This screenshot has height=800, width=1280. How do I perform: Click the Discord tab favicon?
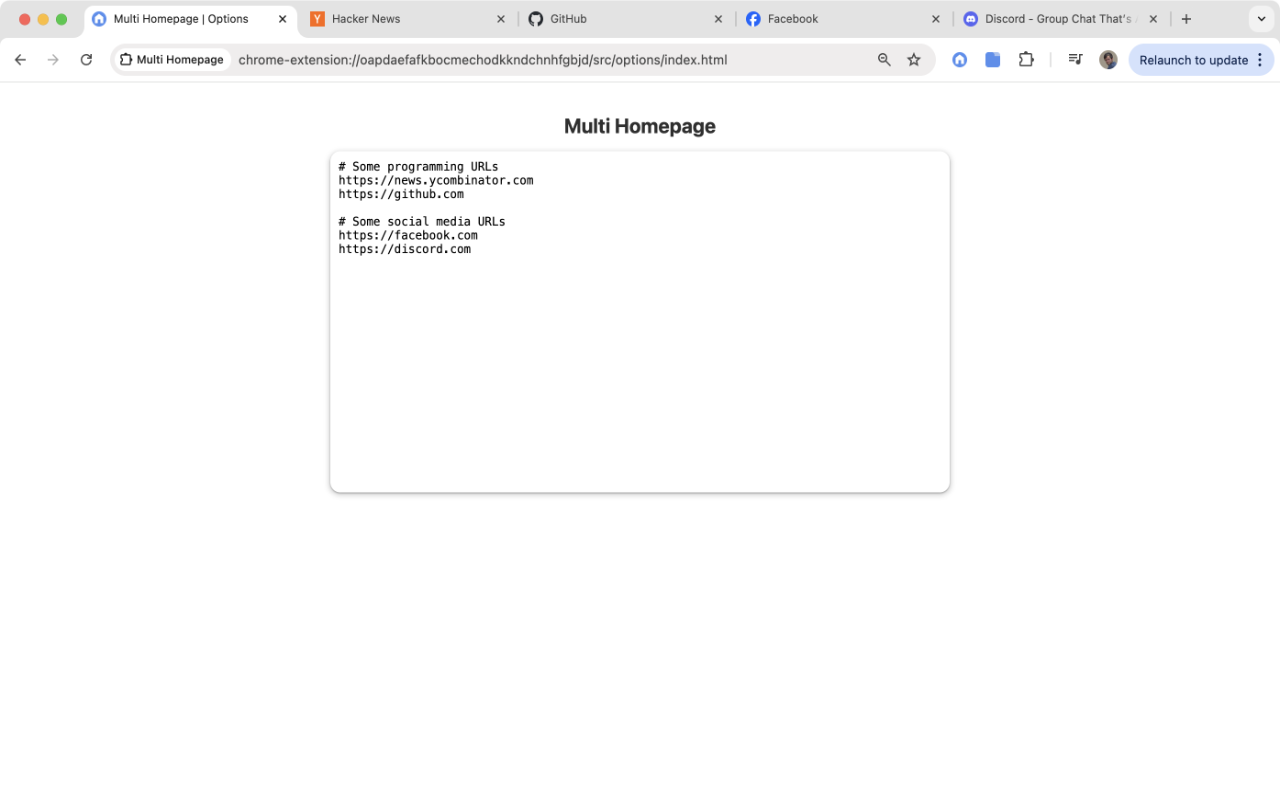pyautogui.click(x=971, y=18)
